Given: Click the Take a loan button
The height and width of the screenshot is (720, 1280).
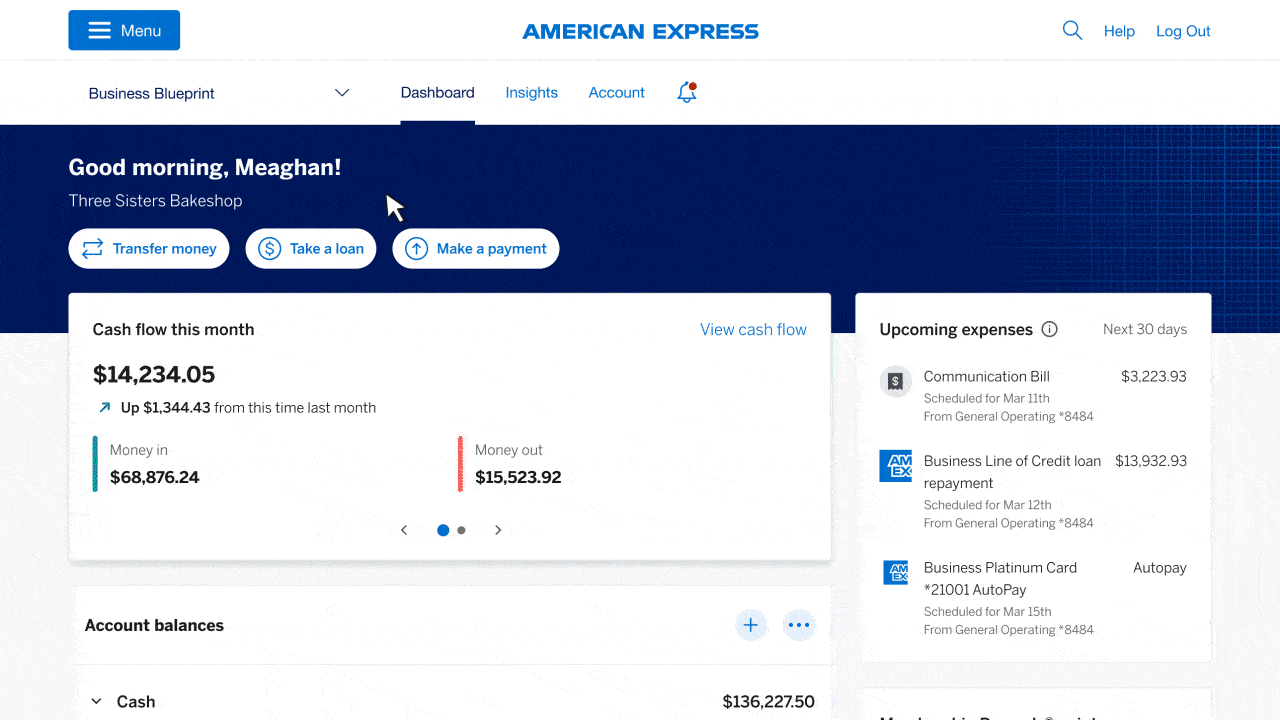Looking at the screenshot, I should pos(310,248).
